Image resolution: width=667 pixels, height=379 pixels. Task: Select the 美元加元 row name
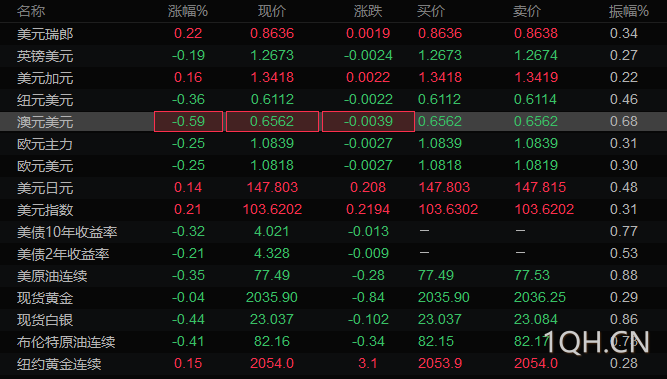[x=45, y=78]
